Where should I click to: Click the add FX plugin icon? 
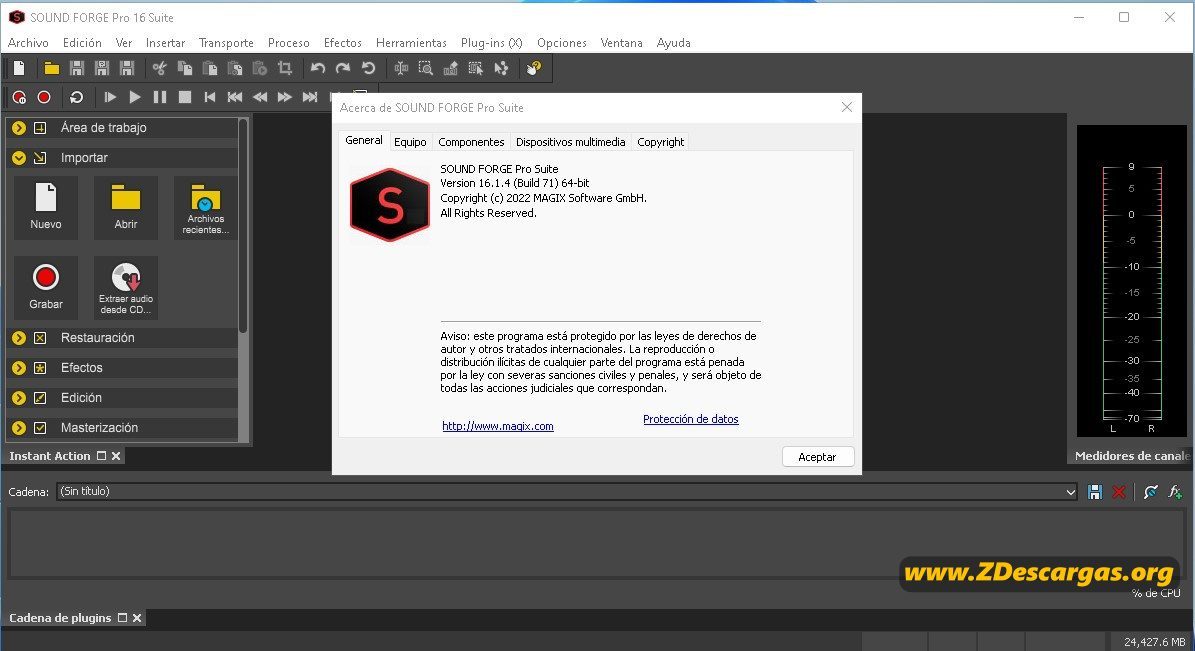[1175, 492]
